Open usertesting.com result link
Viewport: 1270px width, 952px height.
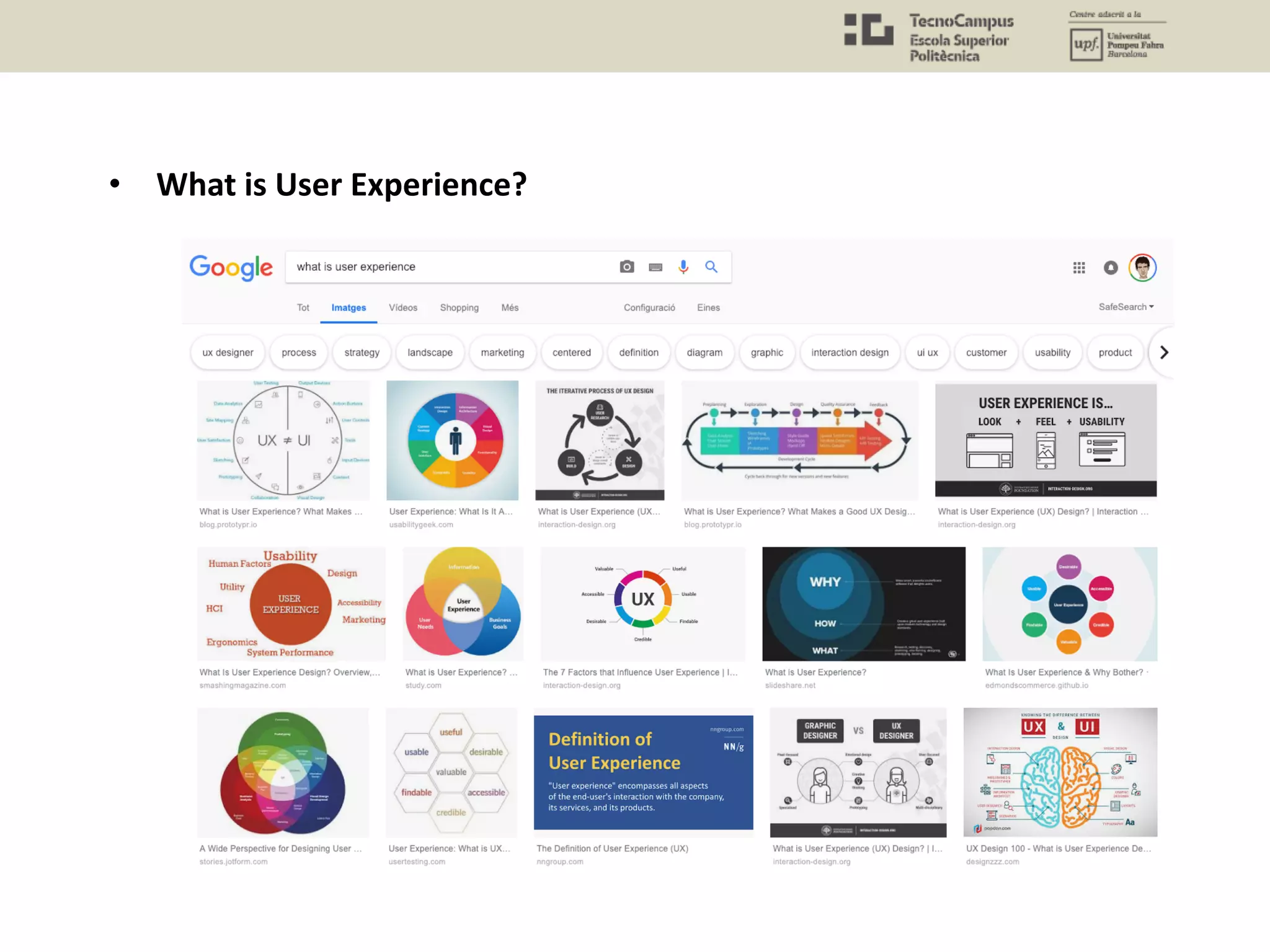417,862
